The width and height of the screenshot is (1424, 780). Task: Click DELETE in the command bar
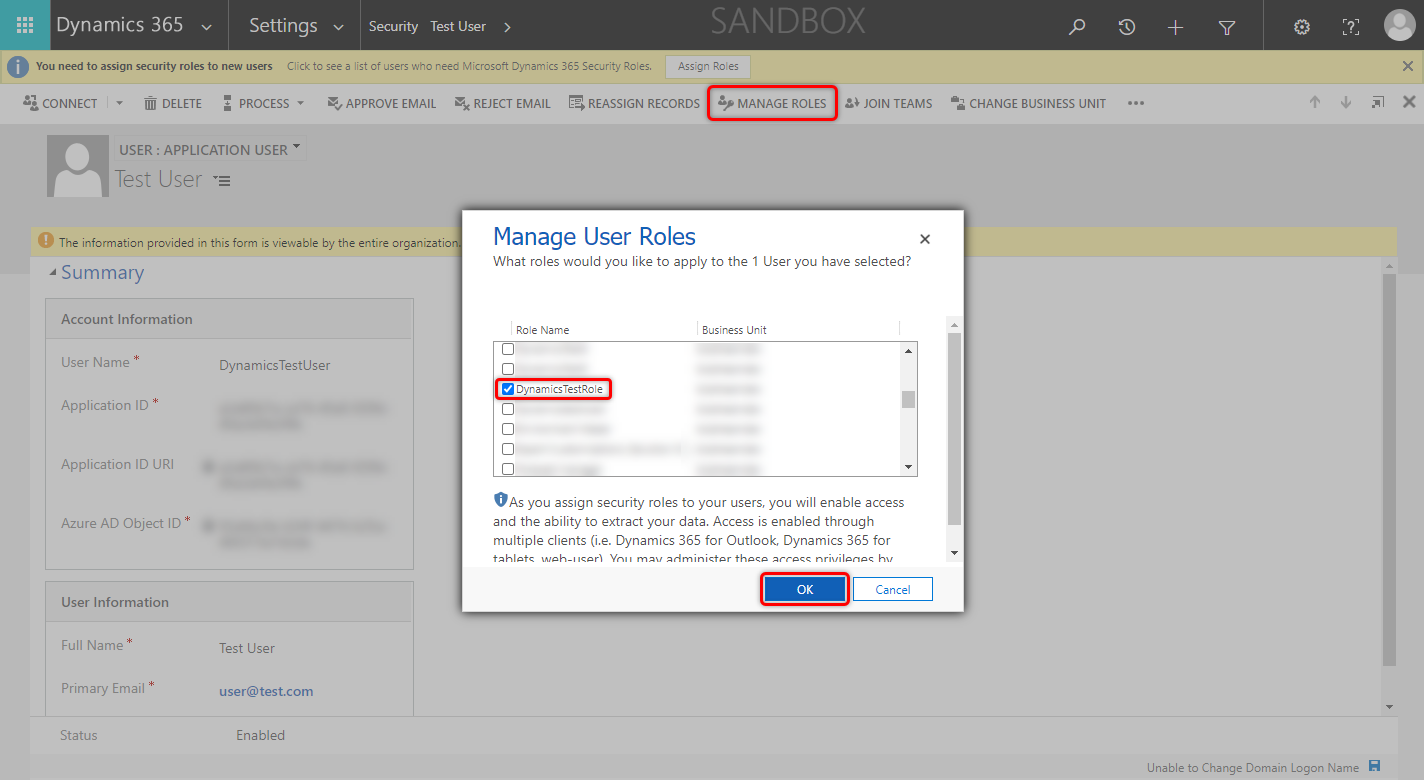pyautogui.click(x=173, y=103)
